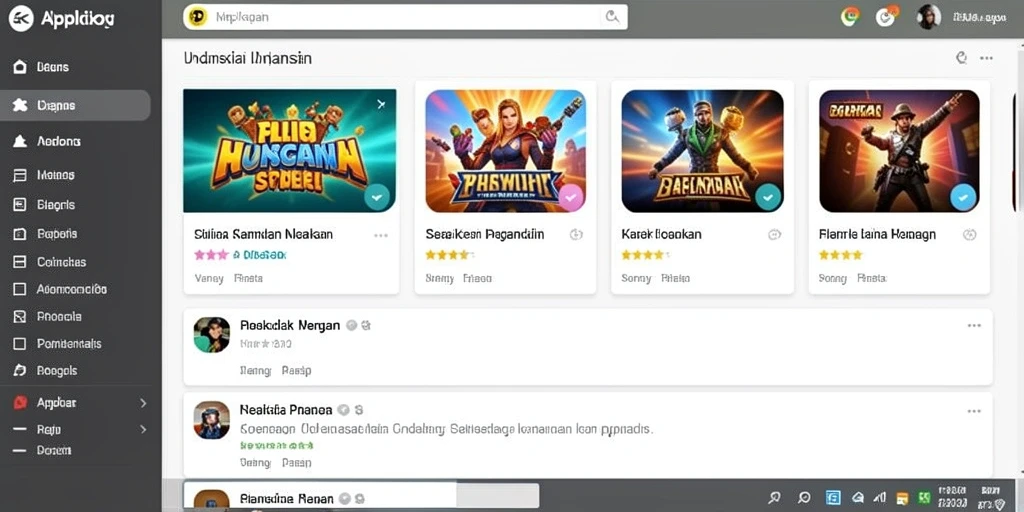This screenshot has width=1024, height=512.
Task: Click the icon beside Seaikean Regandiin title
Action: (576, 234)
